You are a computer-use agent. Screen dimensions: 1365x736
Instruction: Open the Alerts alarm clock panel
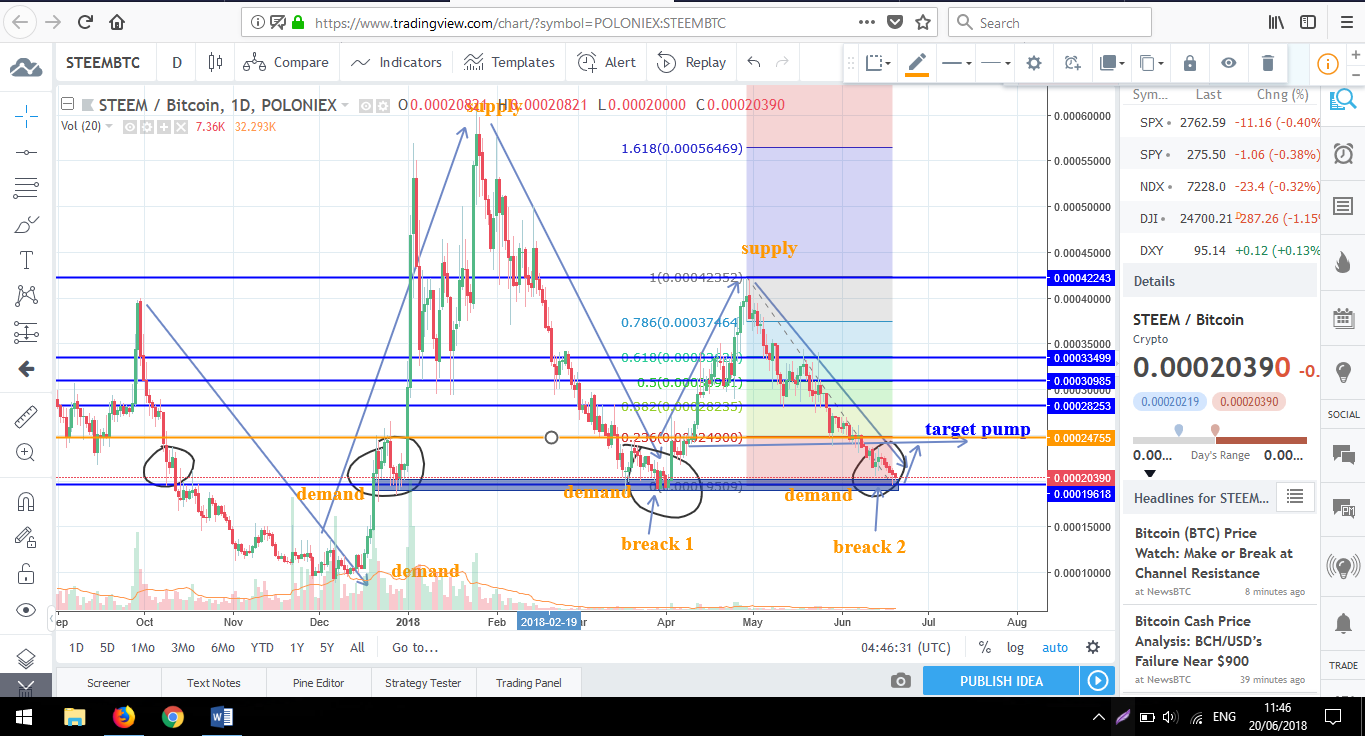1343,154
